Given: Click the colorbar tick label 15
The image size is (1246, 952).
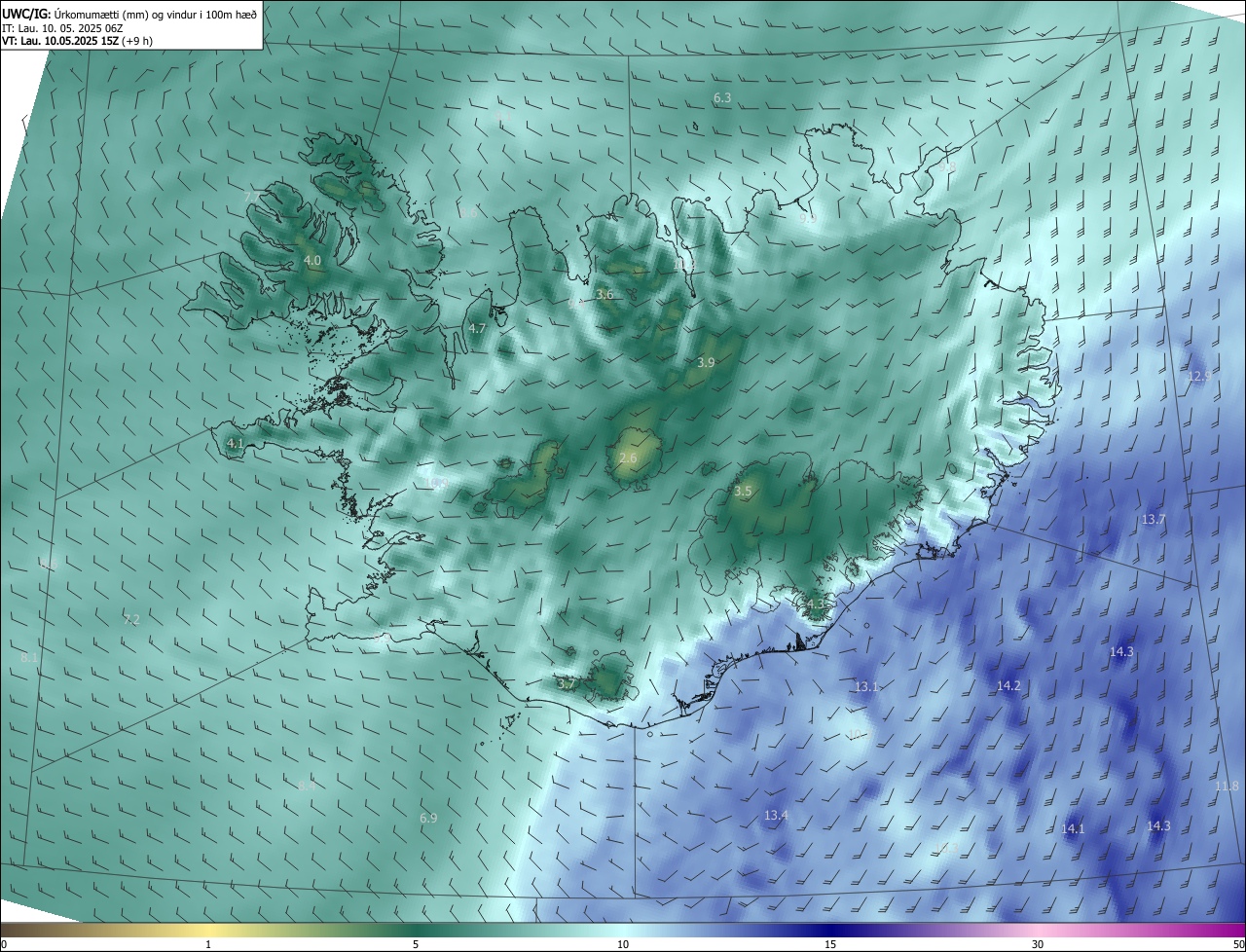Looking at the screenshot, I should pos(830,944).
